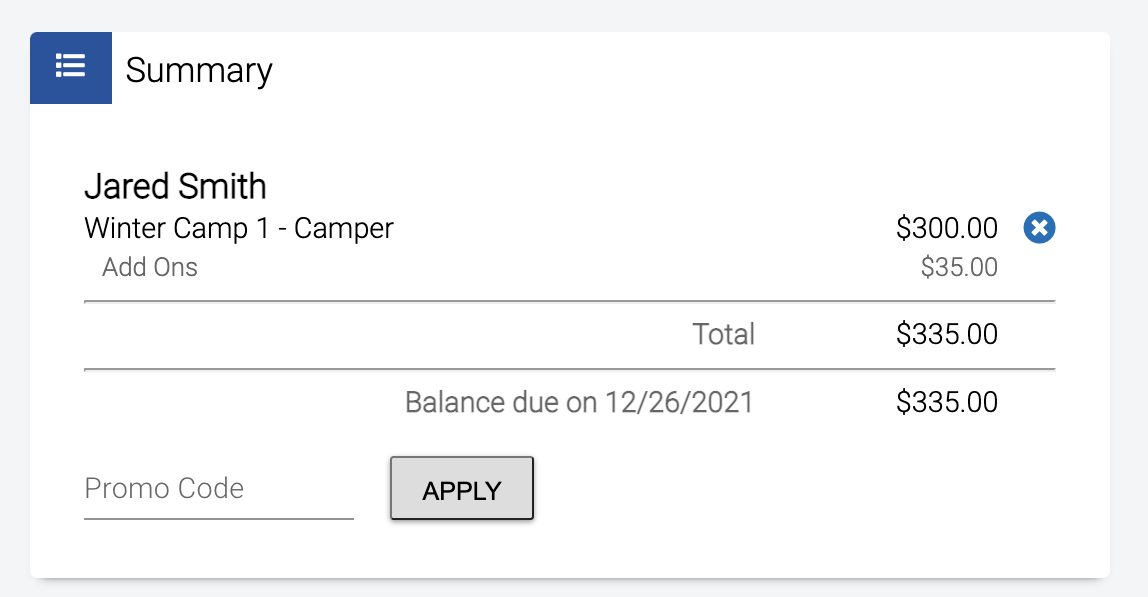Click the divider line below the Total row
The height and width of the screenshot is (597, 1148).
[570, 369]
